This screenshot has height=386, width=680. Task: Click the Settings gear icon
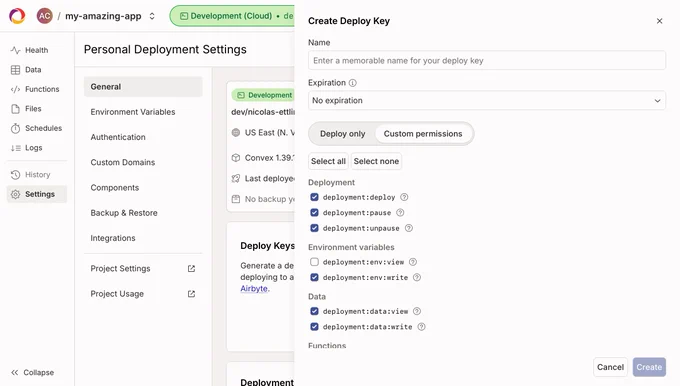(x=15, y=194)
